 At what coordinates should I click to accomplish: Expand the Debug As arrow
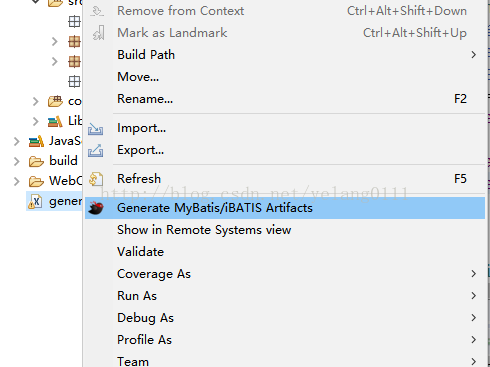(474, 318)
